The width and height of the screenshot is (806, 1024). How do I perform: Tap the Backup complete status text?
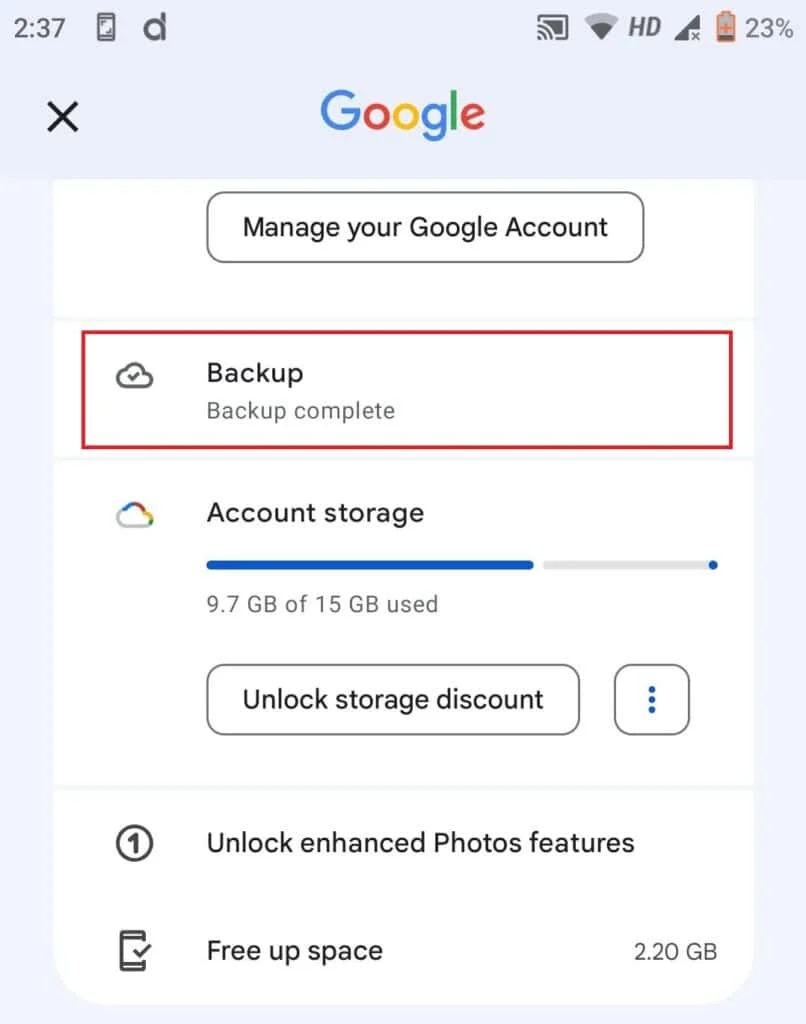point(301,411)
